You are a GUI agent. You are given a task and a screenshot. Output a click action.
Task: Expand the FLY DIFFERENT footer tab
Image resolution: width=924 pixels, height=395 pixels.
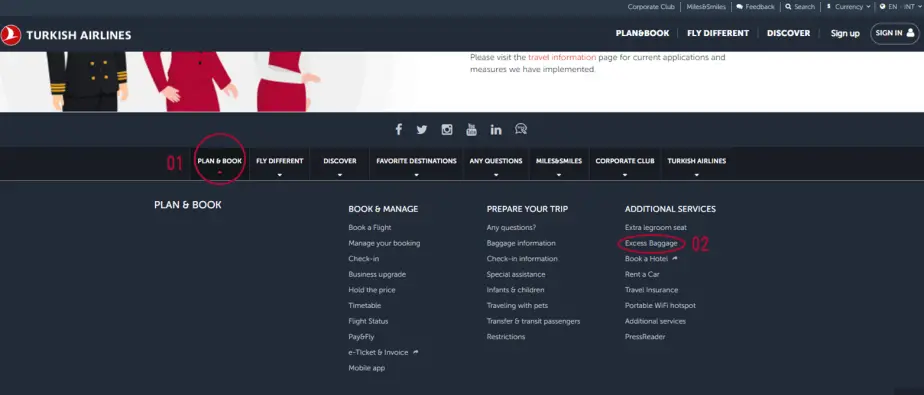[x=279, y=164]
